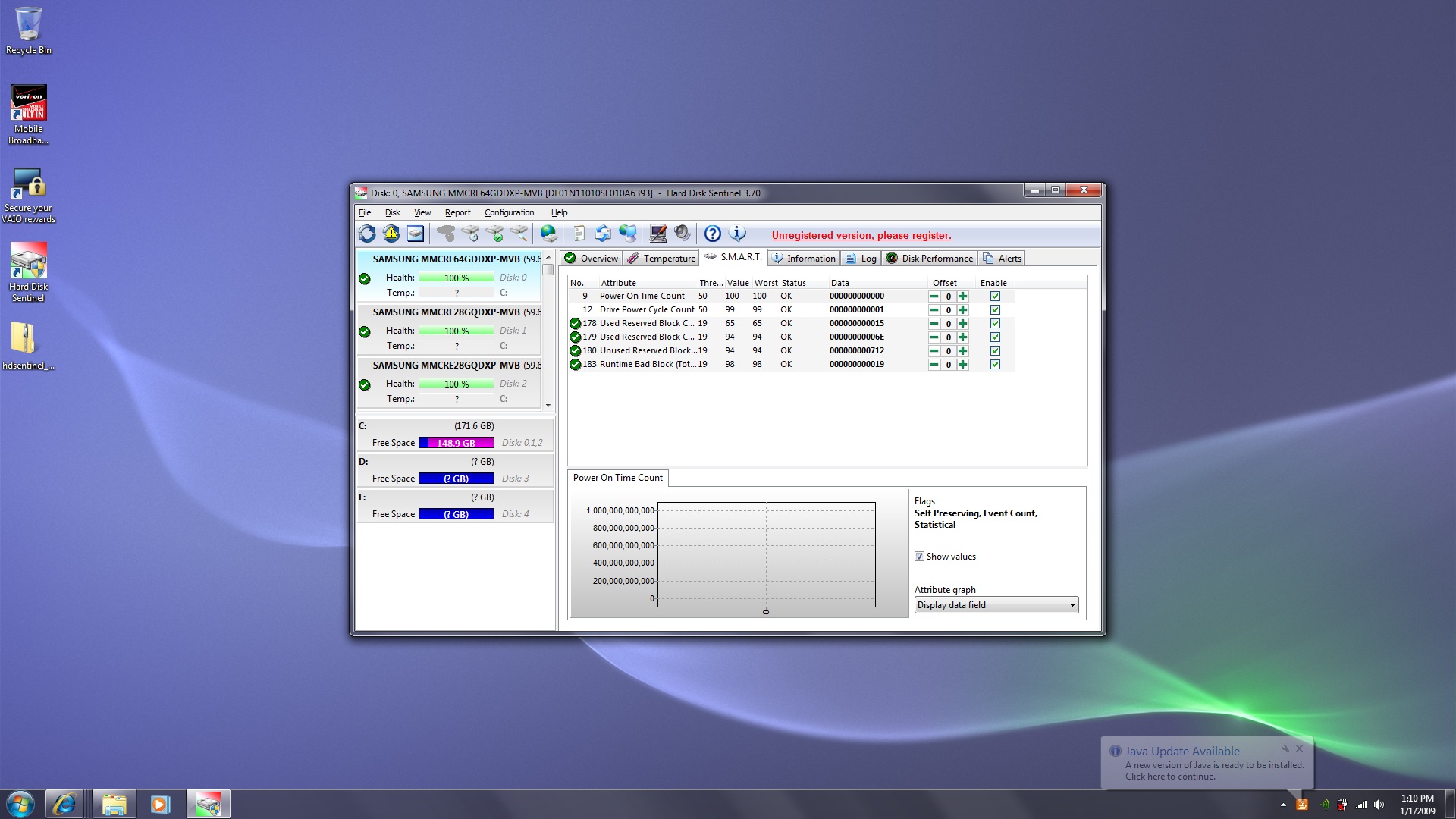1456x819 pixels.
Task: Open the Disk menu
Action: (x=392, y=212)
